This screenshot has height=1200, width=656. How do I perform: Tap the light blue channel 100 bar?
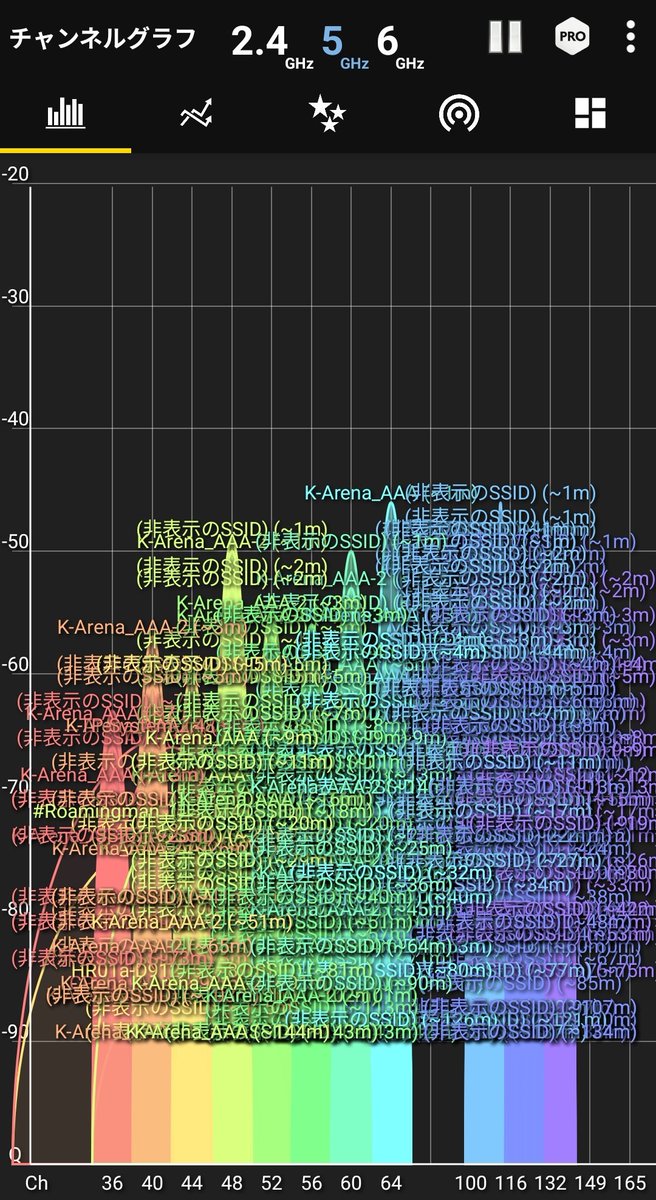pos(484,1102)
